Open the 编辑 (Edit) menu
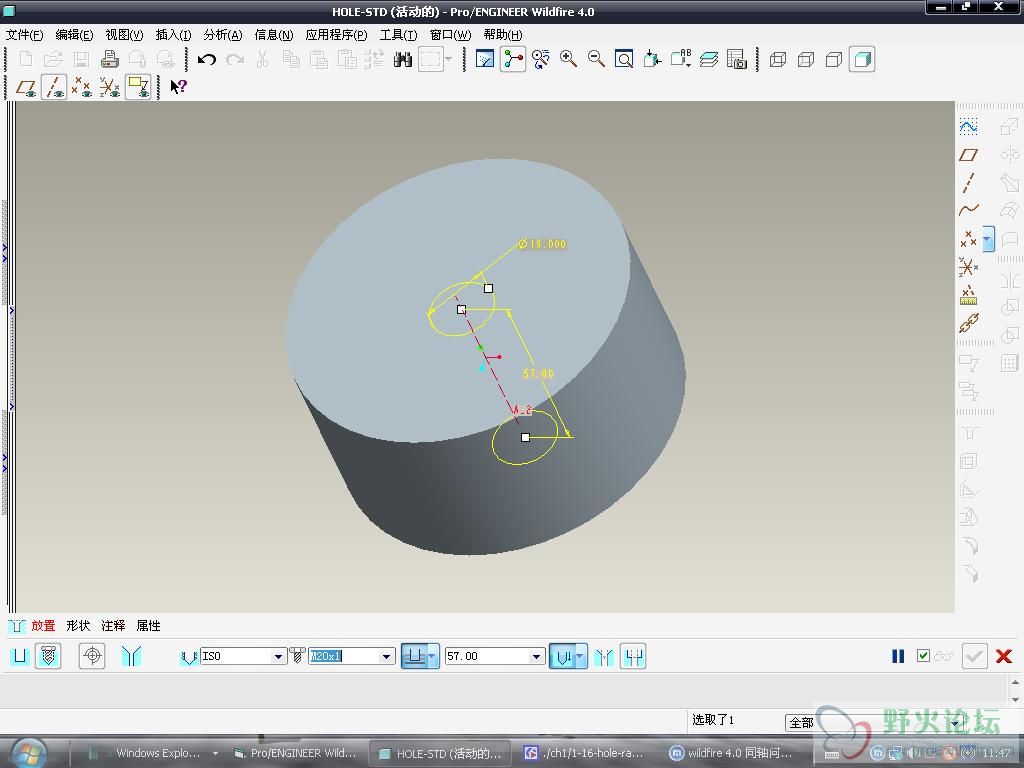The image size is (1024, 768). pos(74,35)
